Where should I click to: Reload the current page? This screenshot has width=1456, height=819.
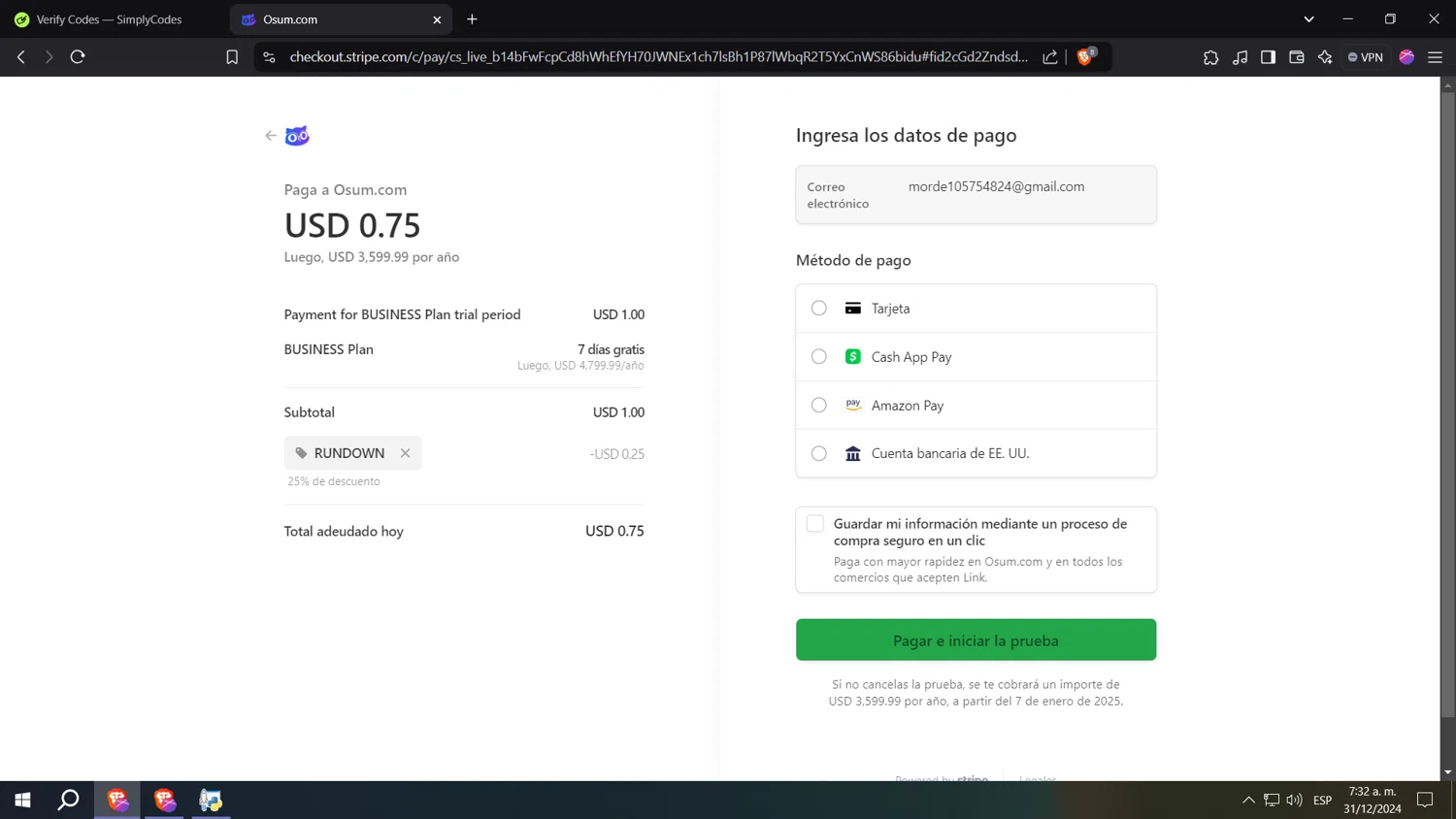point(78,57)
